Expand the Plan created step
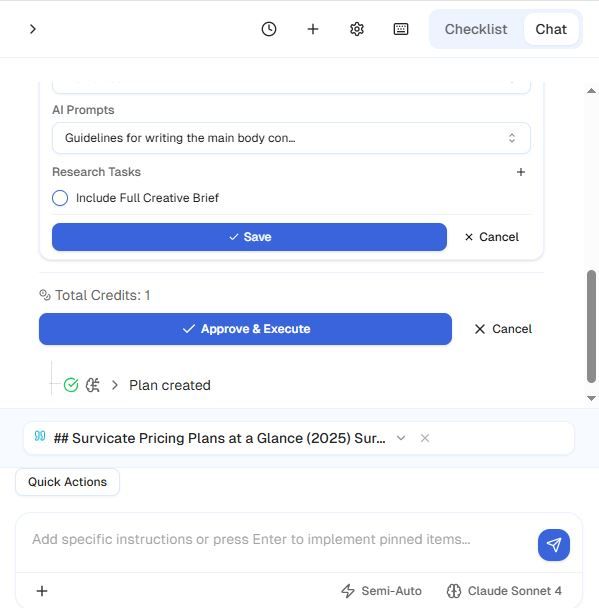The width and height of the screenshot is (599, 608). [115, 385]
